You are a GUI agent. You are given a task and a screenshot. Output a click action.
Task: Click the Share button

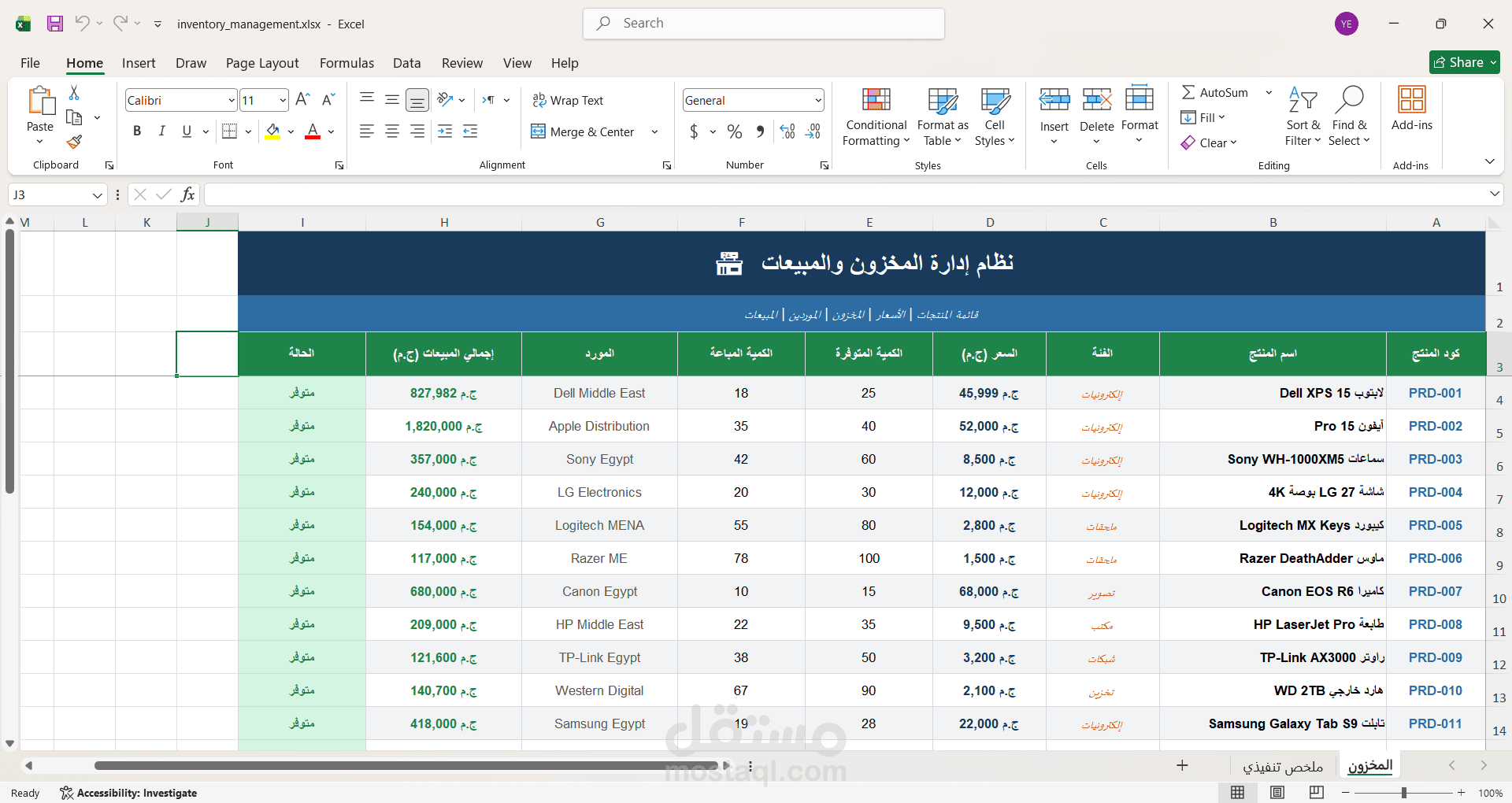[x=1465, y=62]
